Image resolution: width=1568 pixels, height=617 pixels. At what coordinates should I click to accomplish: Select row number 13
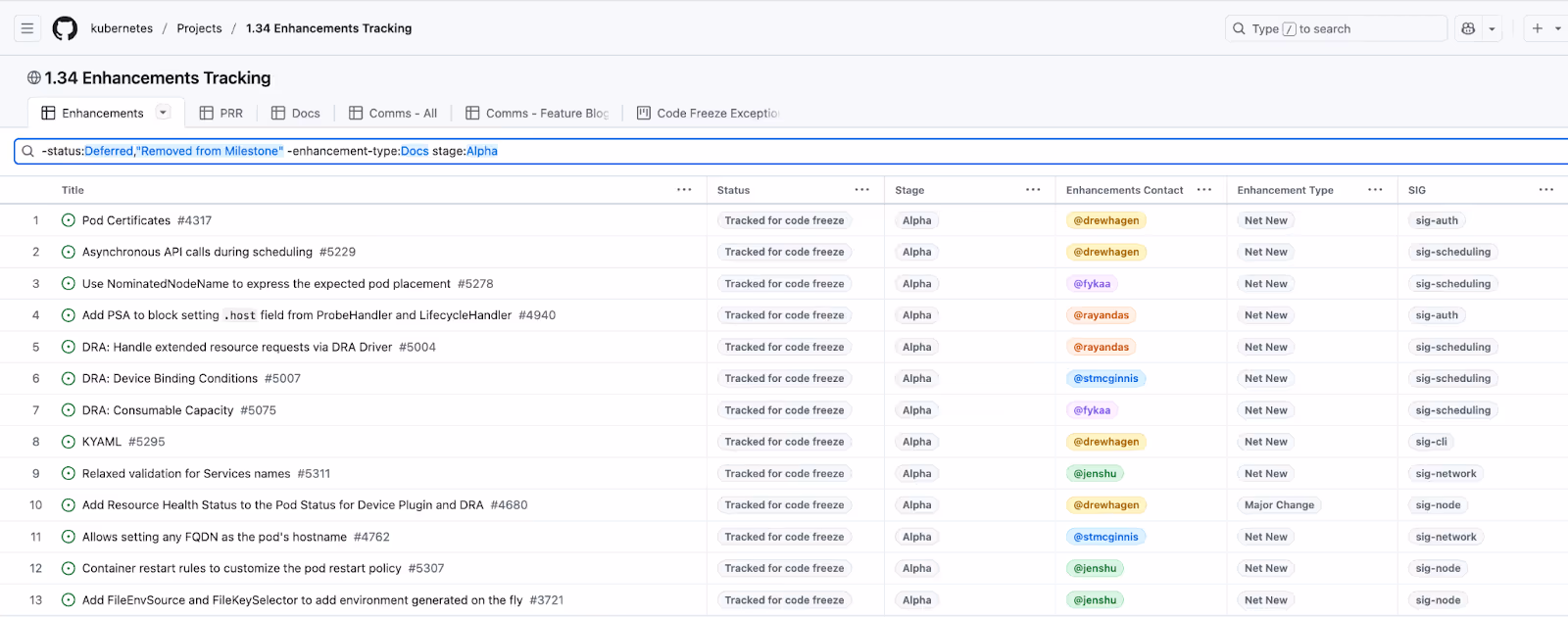36,600
